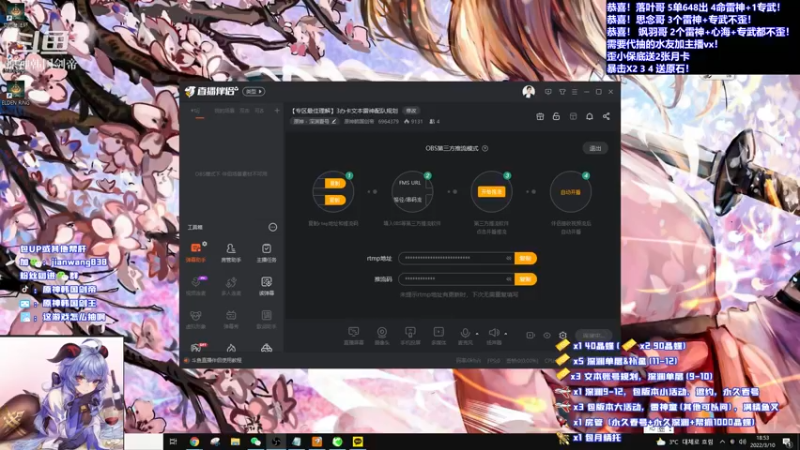Screen dimensions: 800x450
Task: Add screen capture source in bottom bar
Action: pos(353,336)
